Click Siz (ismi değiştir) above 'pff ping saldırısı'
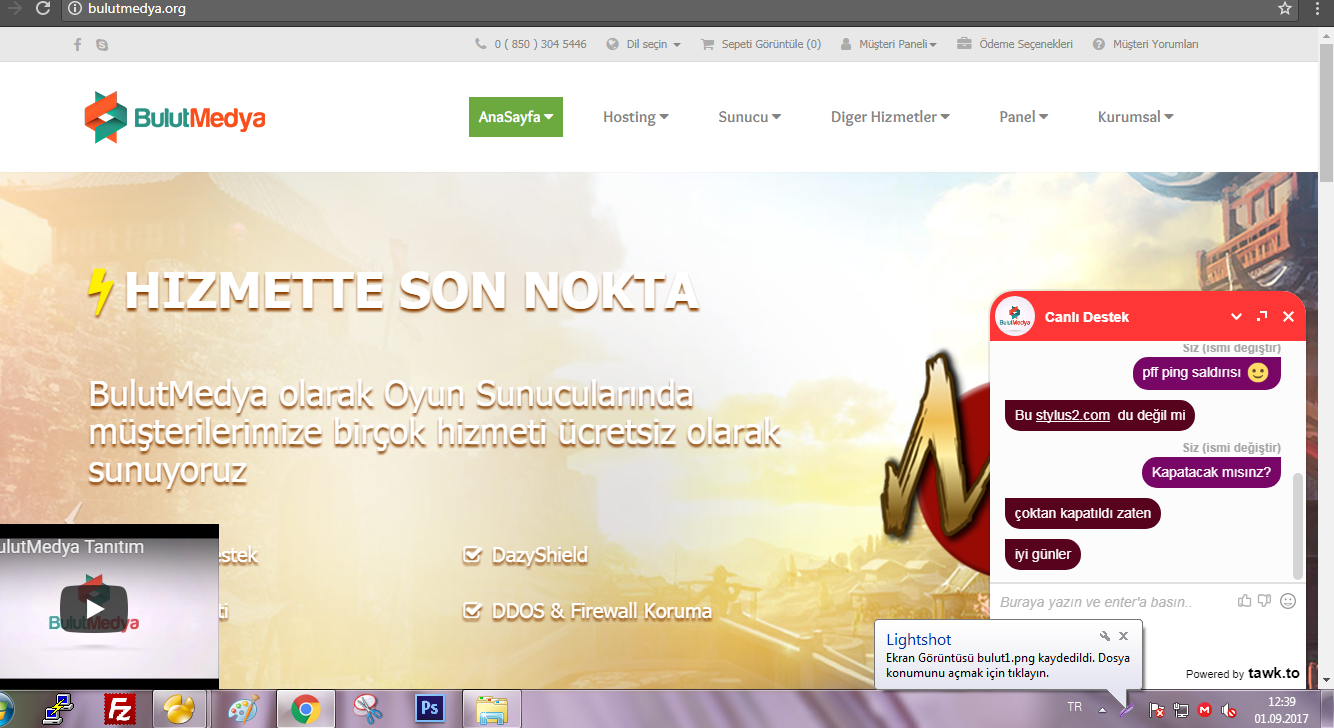Viewport: 1334px width, 728px height. 1231,348
